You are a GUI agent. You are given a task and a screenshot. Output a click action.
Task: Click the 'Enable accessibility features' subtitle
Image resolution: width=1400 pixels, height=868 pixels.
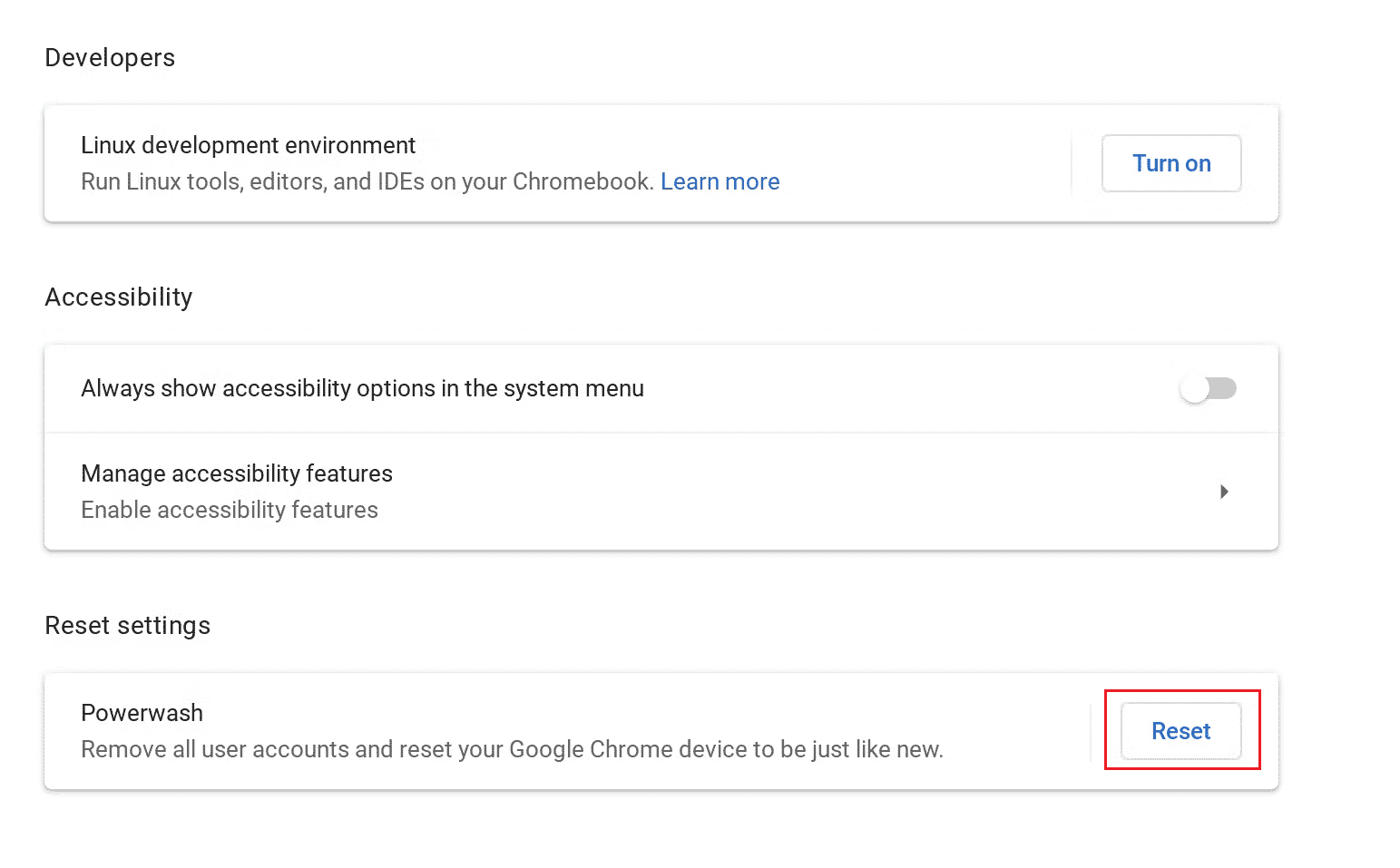point(230,510)
